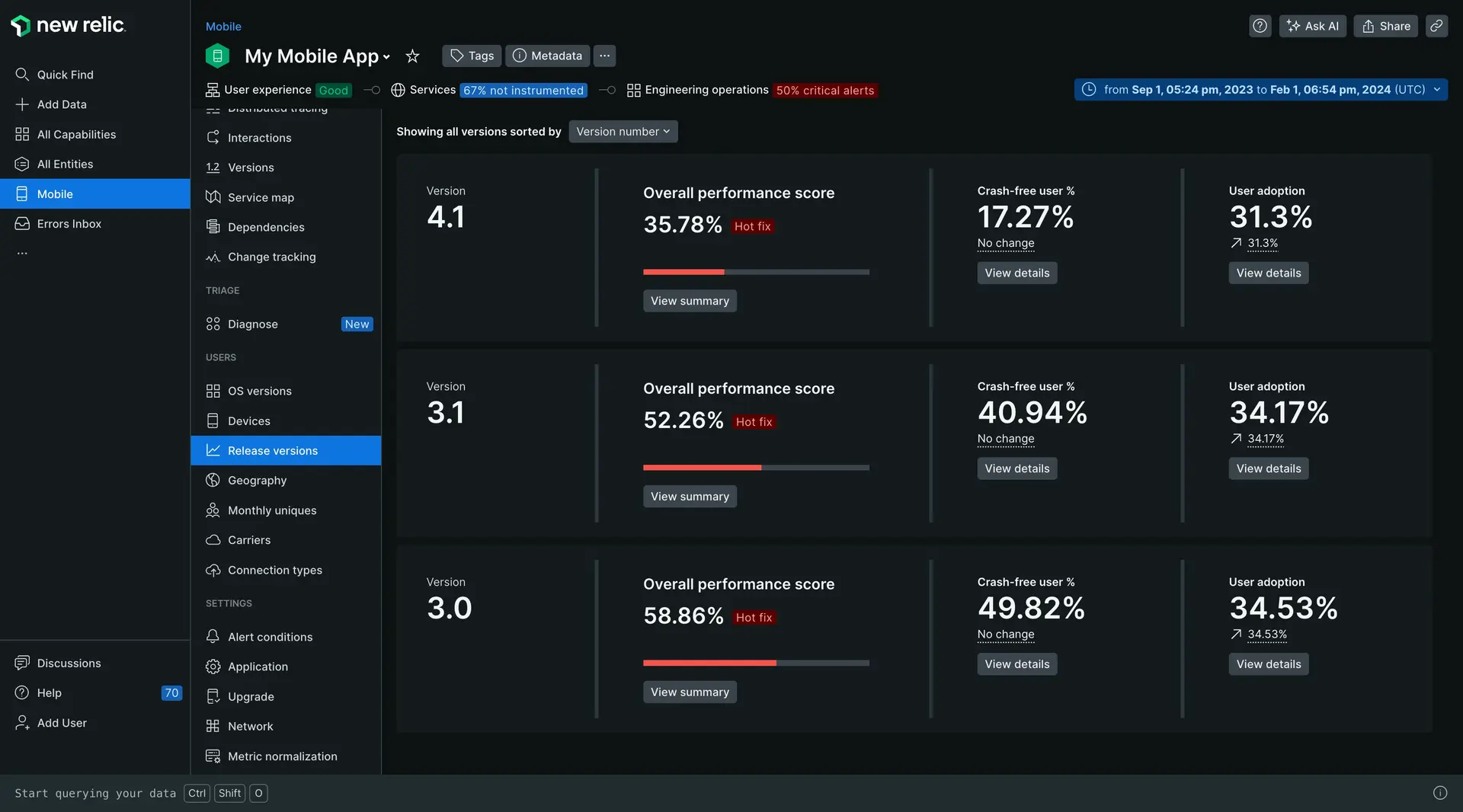The height and width of the screenshot is (812, 1463).
Task: Open Quick Find search
Action: pyautogui.click(x=65, y=75)
